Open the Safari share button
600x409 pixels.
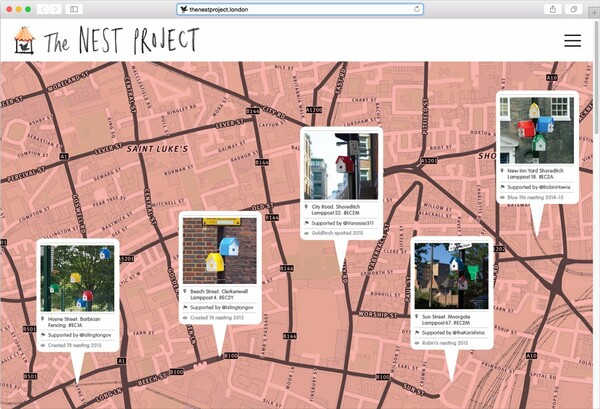coord(553,9)
